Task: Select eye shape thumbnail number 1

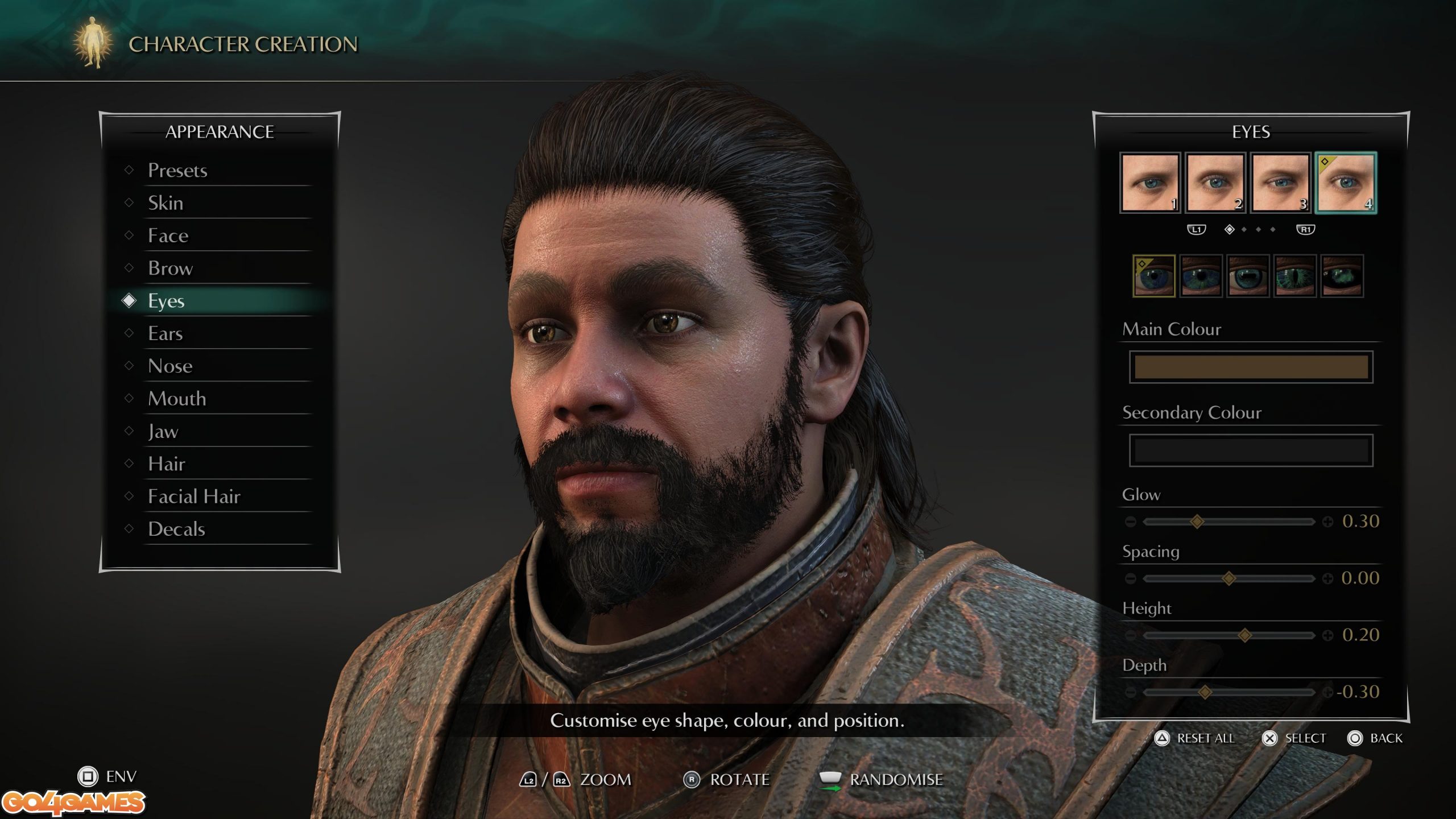Action: (1150, 183)
